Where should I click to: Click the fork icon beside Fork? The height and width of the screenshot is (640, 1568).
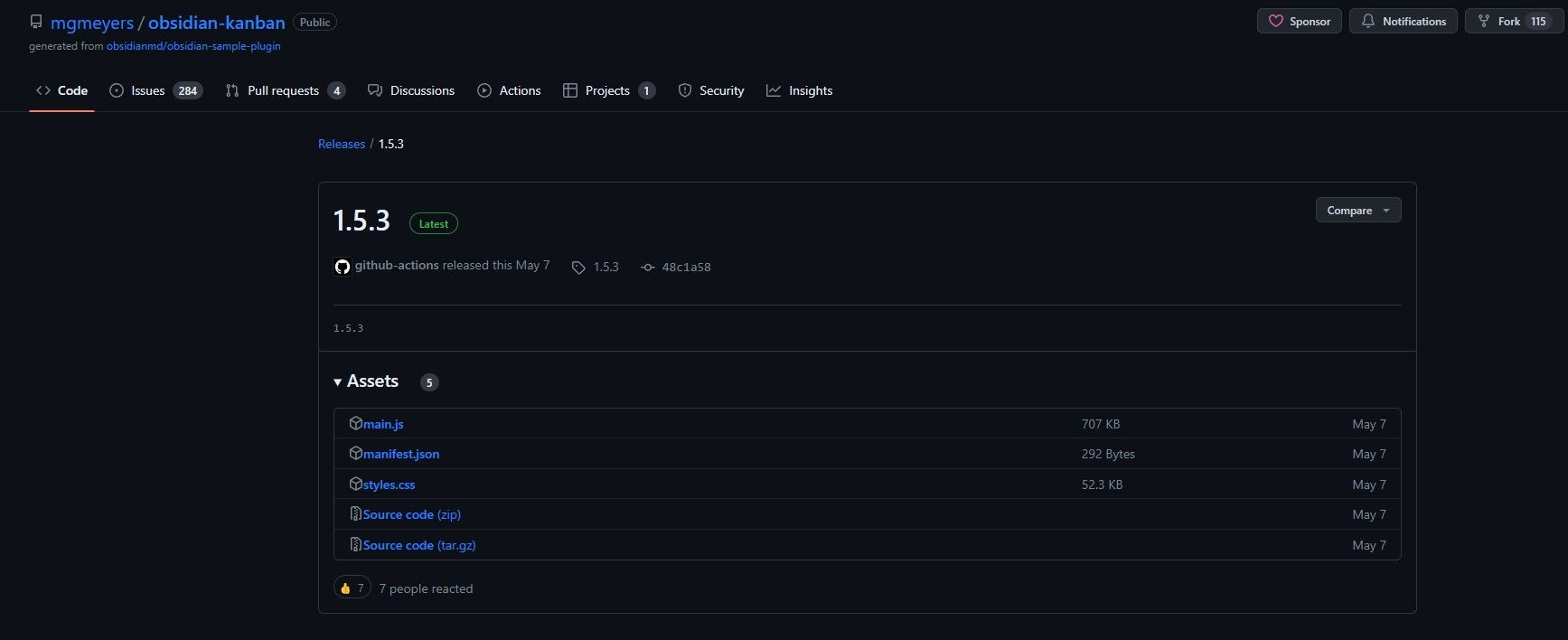[1483, 21]
